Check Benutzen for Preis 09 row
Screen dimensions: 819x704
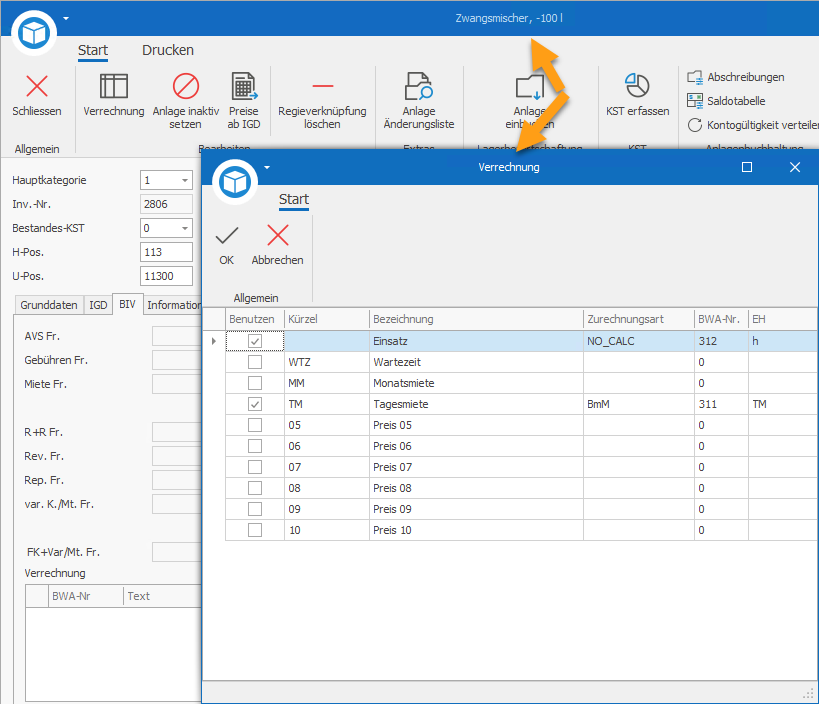[x=255, y=509]
